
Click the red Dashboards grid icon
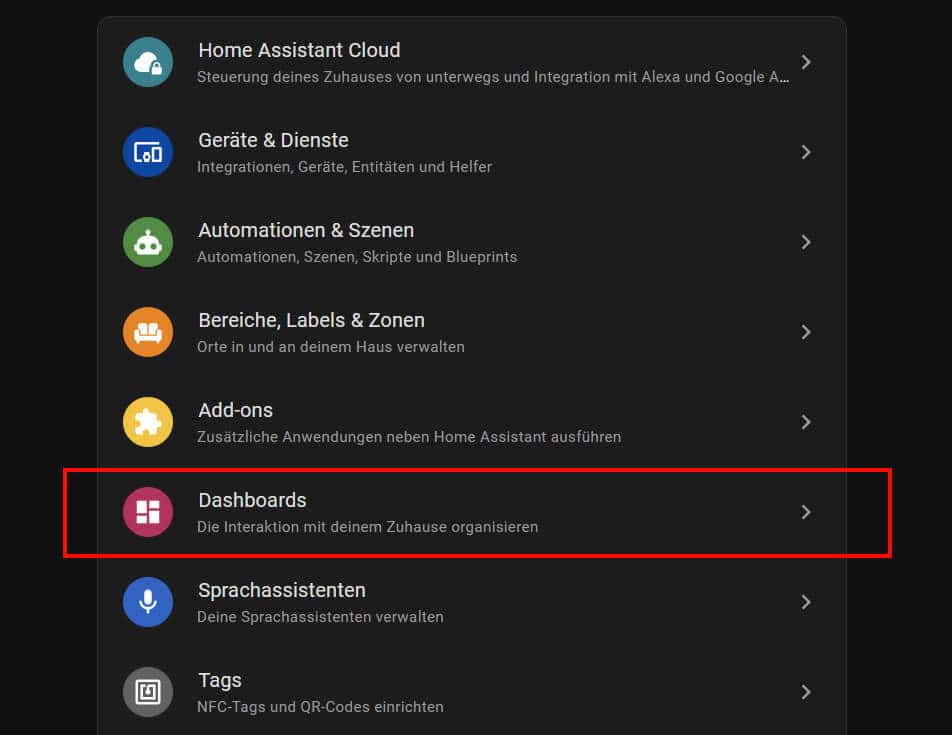tap(148, 512)
